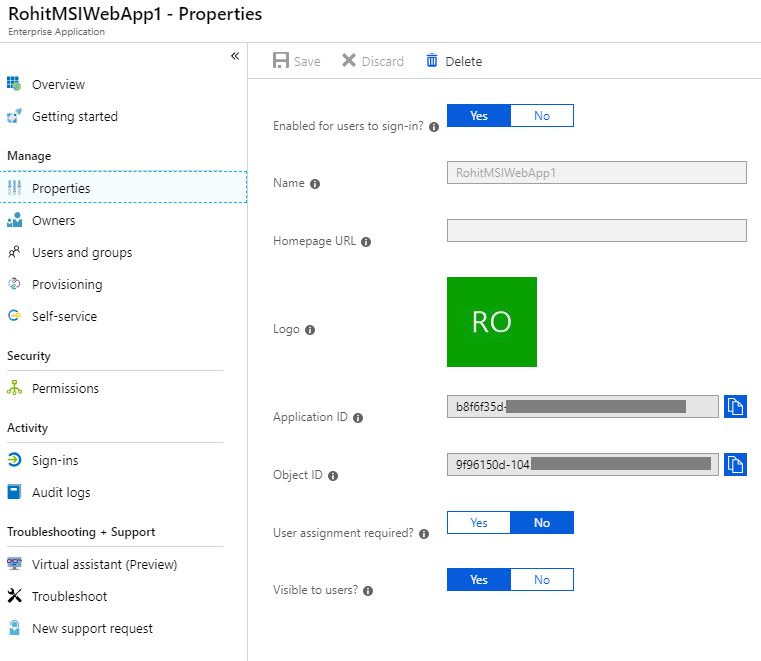Screen dimensions: 761x661
Task: Click the Virtual assistant icon
Action: pyautogui.click(x=14, y=563)
